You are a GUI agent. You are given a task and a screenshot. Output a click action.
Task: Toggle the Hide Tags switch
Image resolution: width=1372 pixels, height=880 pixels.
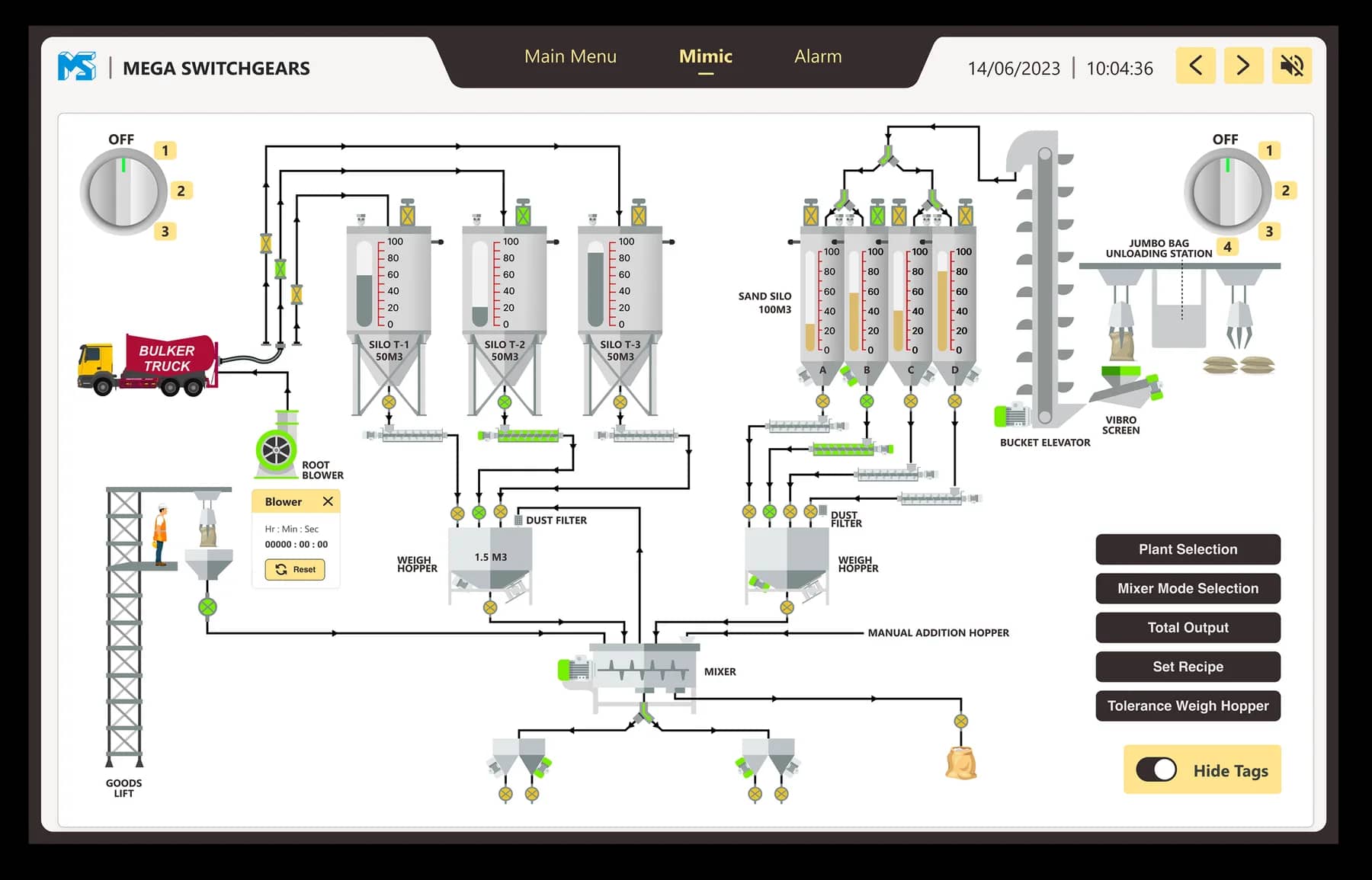point(1156,770)
